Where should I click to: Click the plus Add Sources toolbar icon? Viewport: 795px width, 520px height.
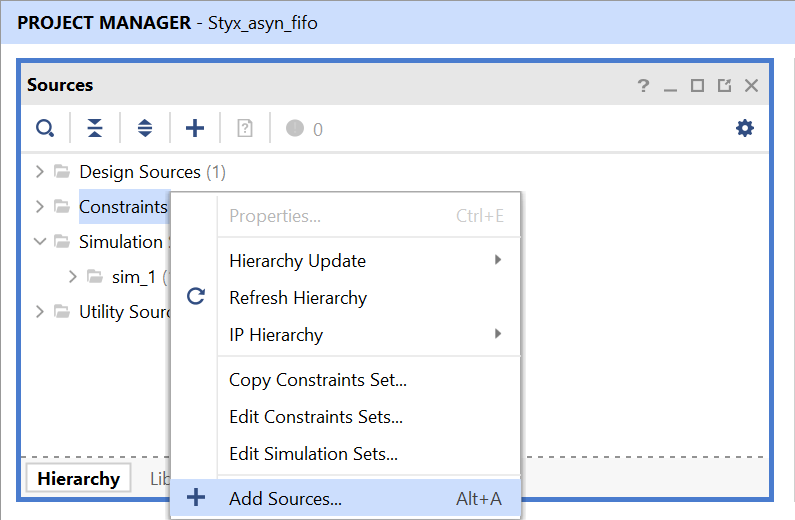[195, 128]
